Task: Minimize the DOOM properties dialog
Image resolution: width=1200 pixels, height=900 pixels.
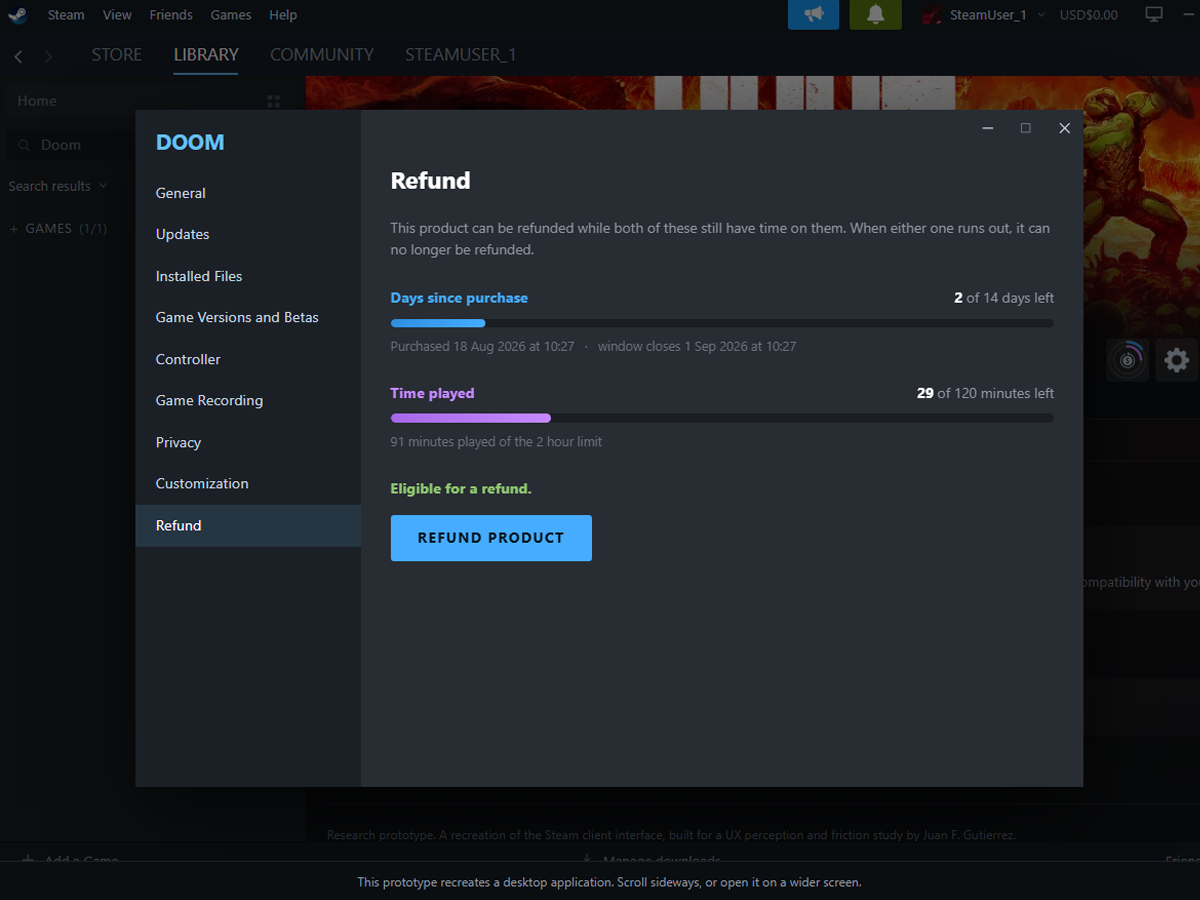Action: 987,128
